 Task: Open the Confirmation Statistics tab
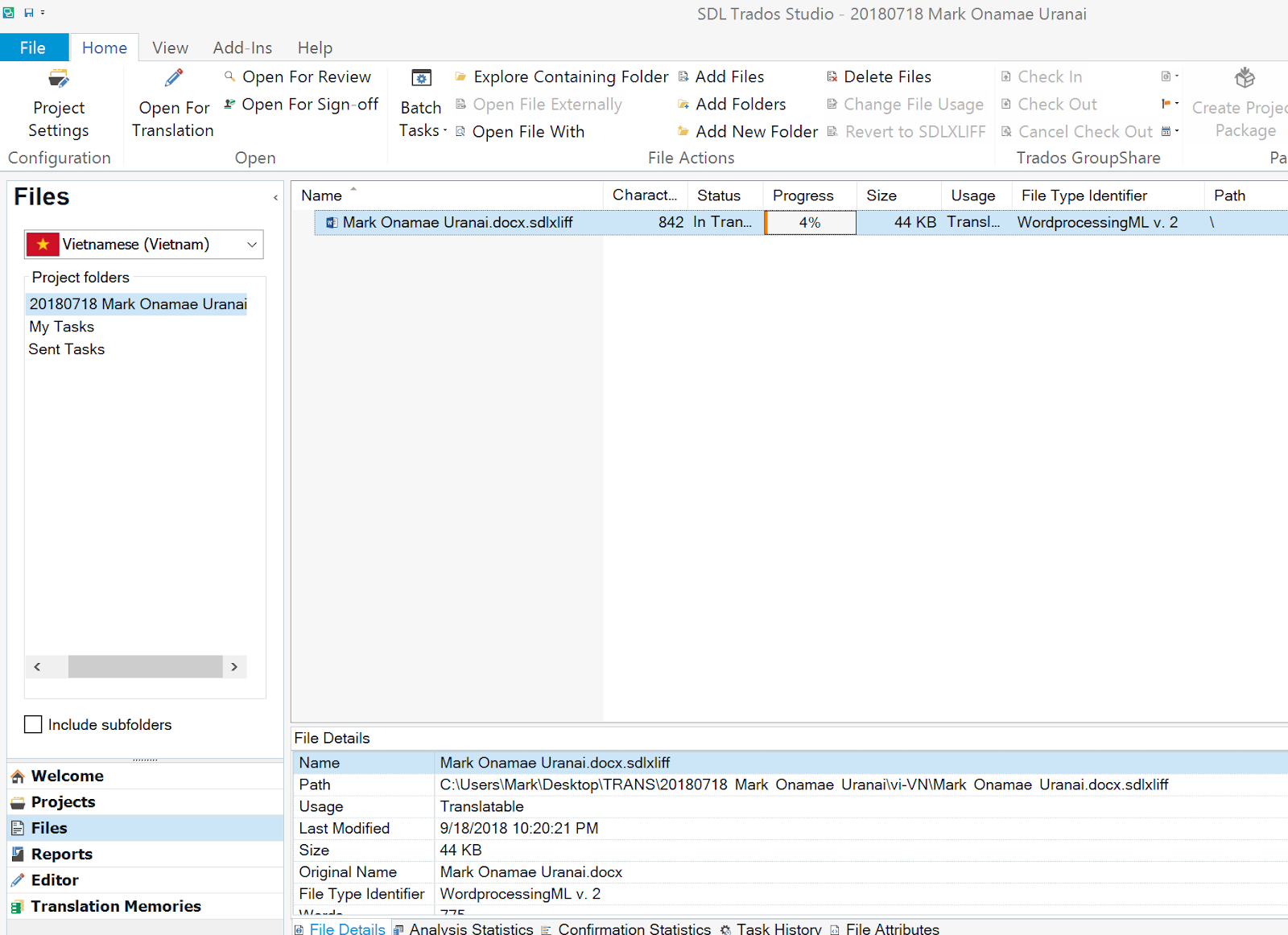[x=626, y=929]
